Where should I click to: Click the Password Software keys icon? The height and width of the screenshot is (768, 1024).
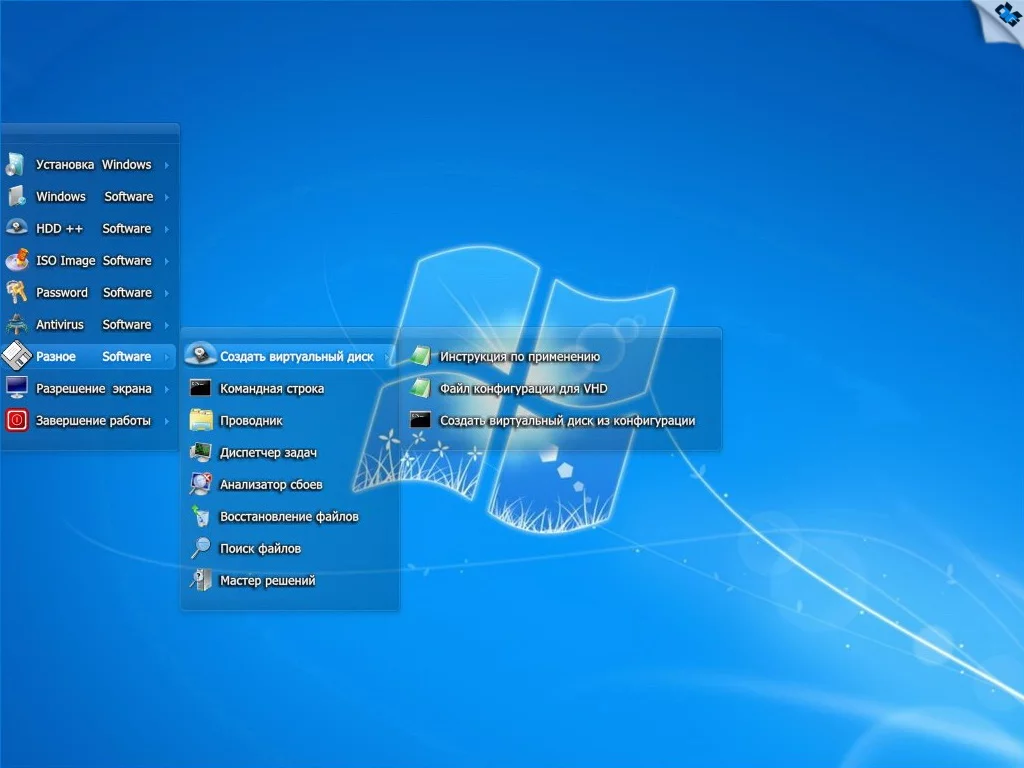(16, 292)
